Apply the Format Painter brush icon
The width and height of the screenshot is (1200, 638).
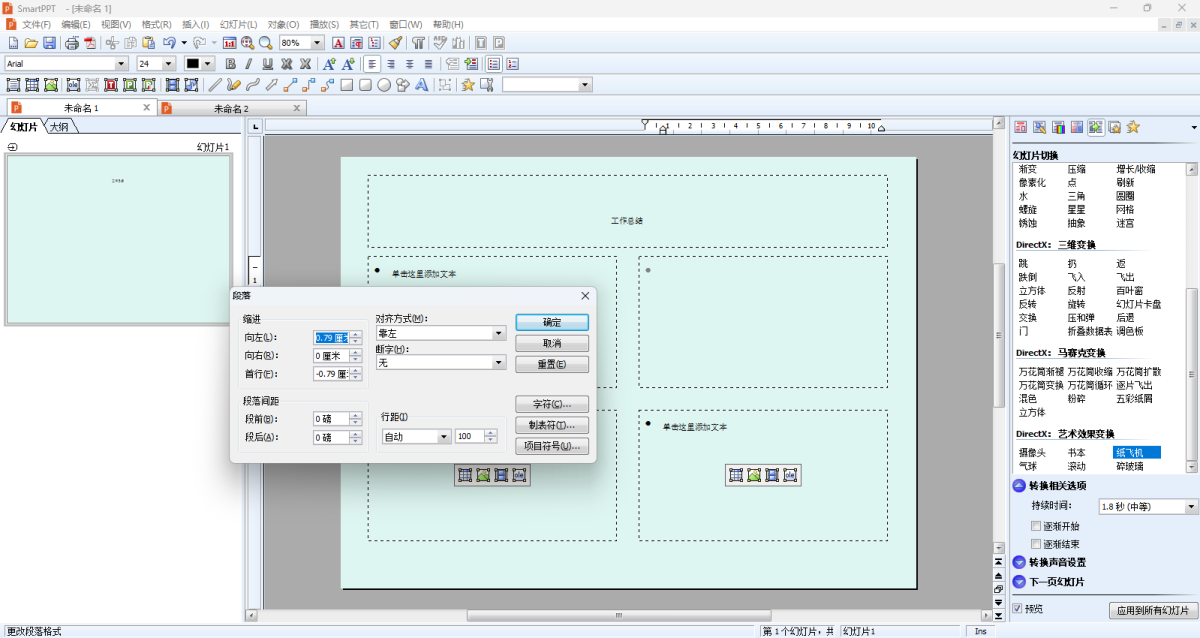coord(395,44)
